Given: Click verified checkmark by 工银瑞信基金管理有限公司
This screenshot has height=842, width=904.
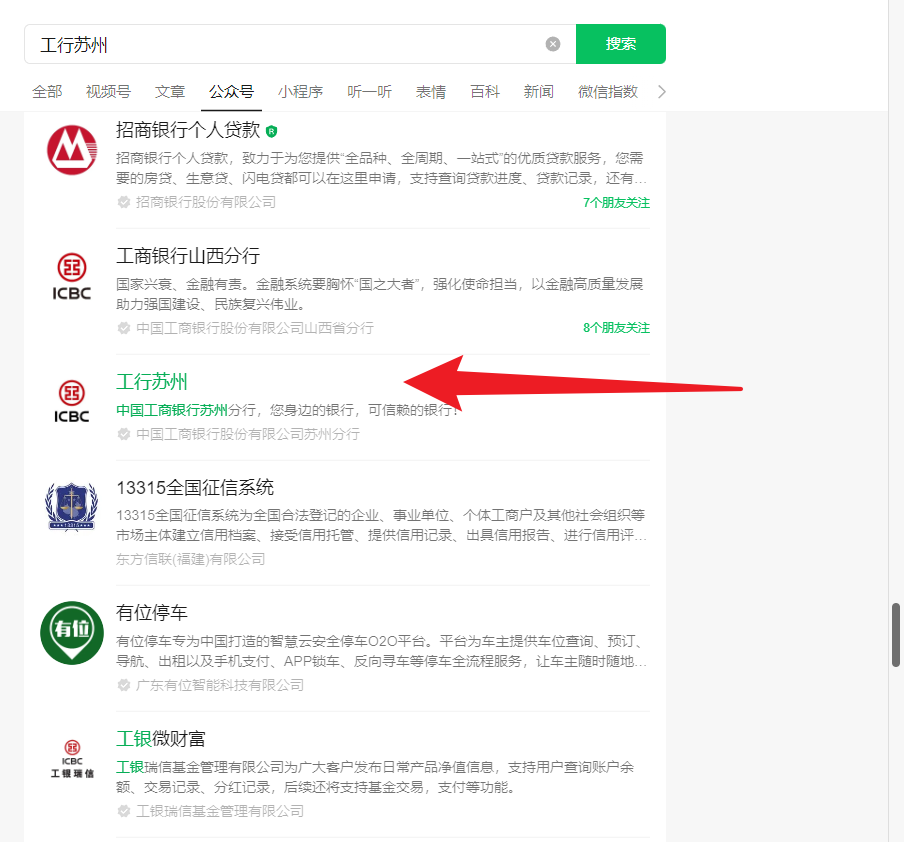Looking at the screenshot, I should (123, 811).
